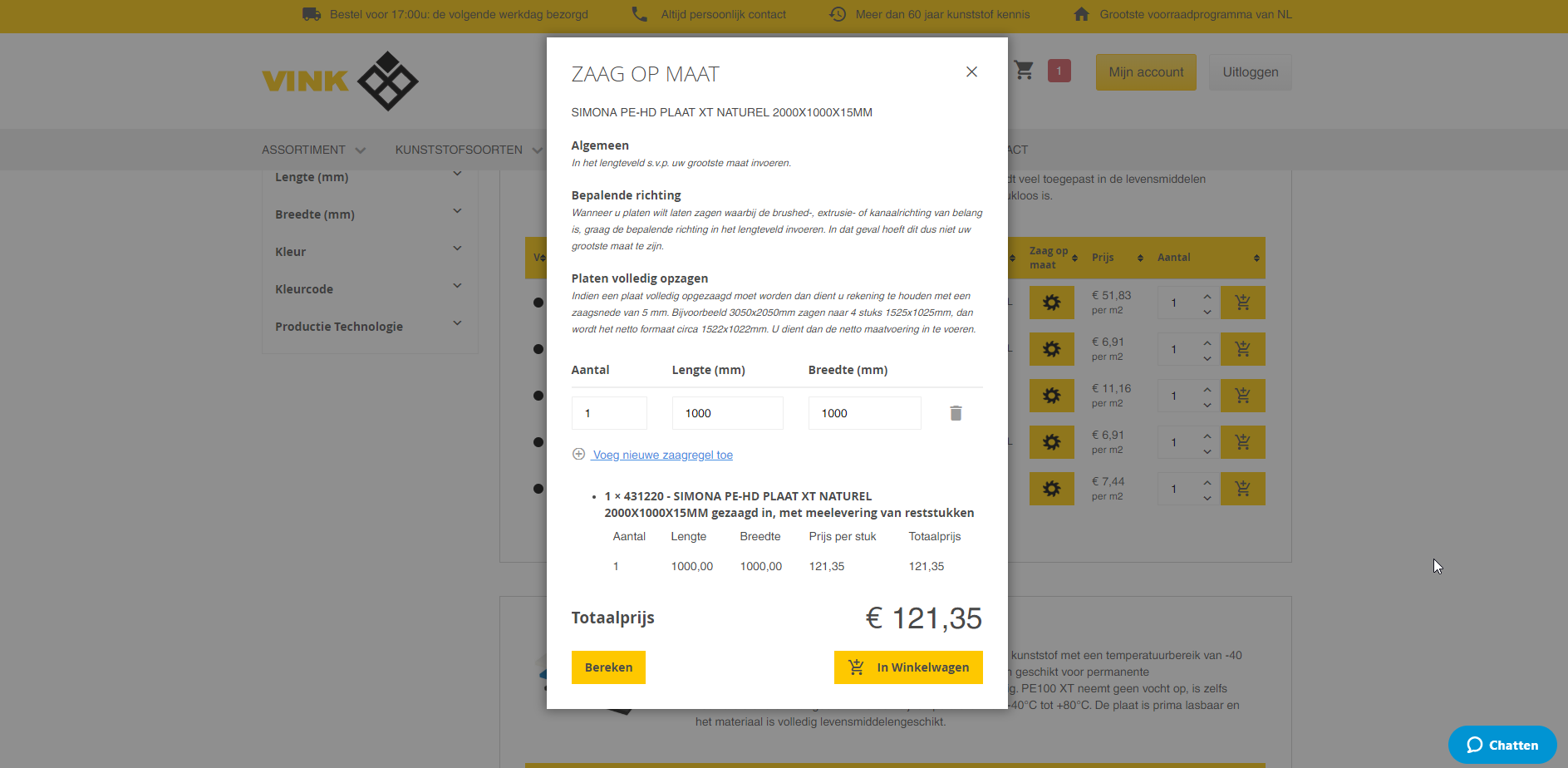Click Totaalprijs amount € 121,35
Image resolution: width=1568 pixels, height=768 pixels.
pyautogui.click(x=923, y=618)
